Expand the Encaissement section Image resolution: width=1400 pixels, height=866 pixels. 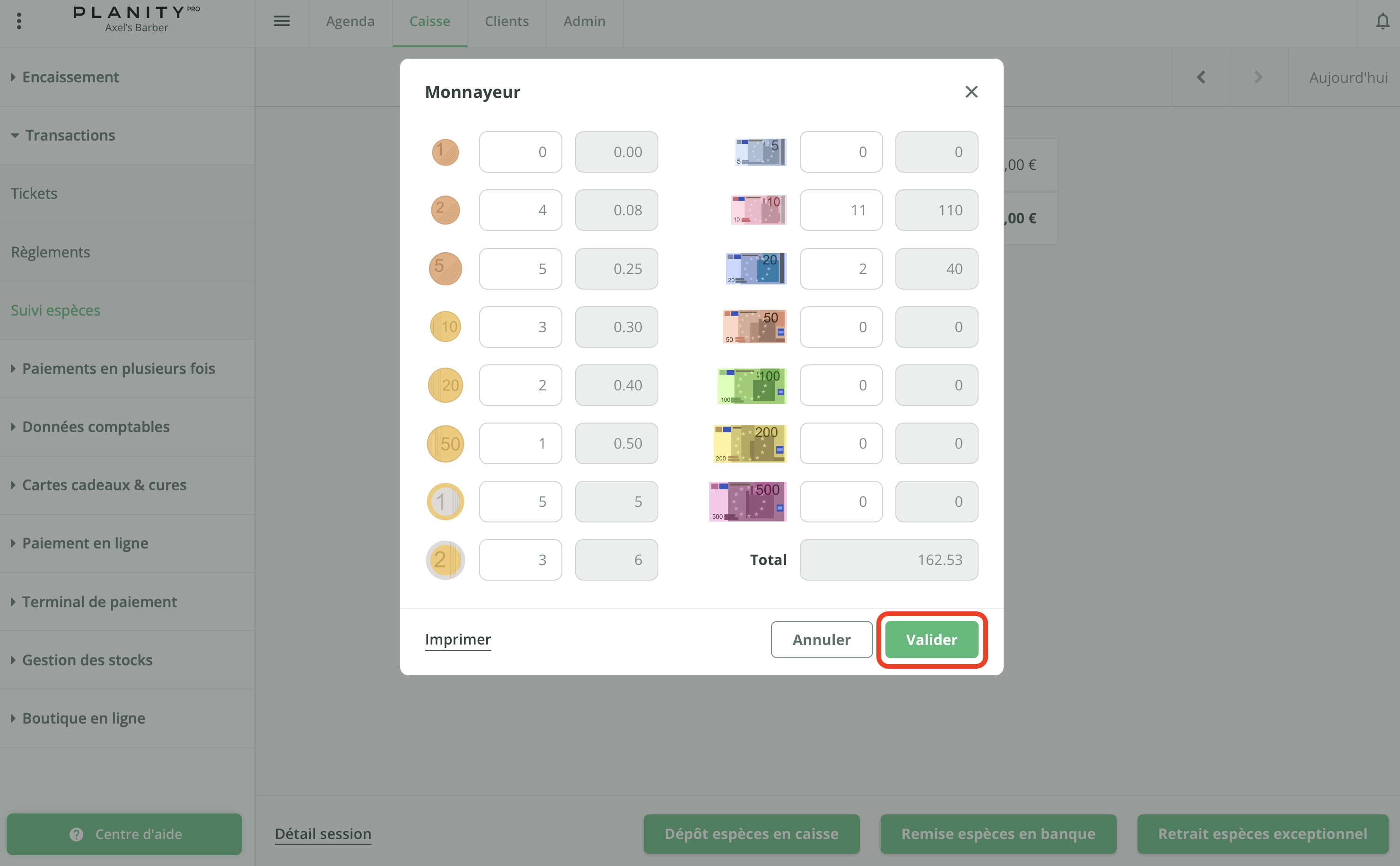[x=70, y=77]
